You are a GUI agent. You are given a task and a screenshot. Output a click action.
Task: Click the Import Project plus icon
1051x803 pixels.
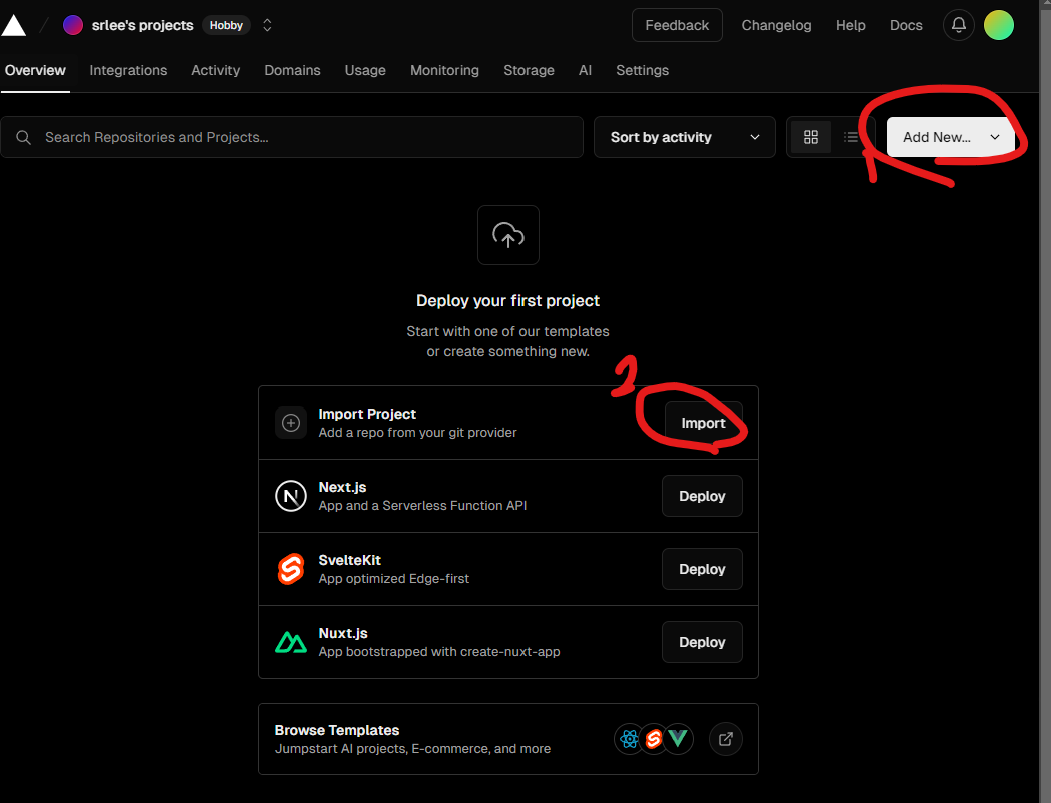(291, 423)
